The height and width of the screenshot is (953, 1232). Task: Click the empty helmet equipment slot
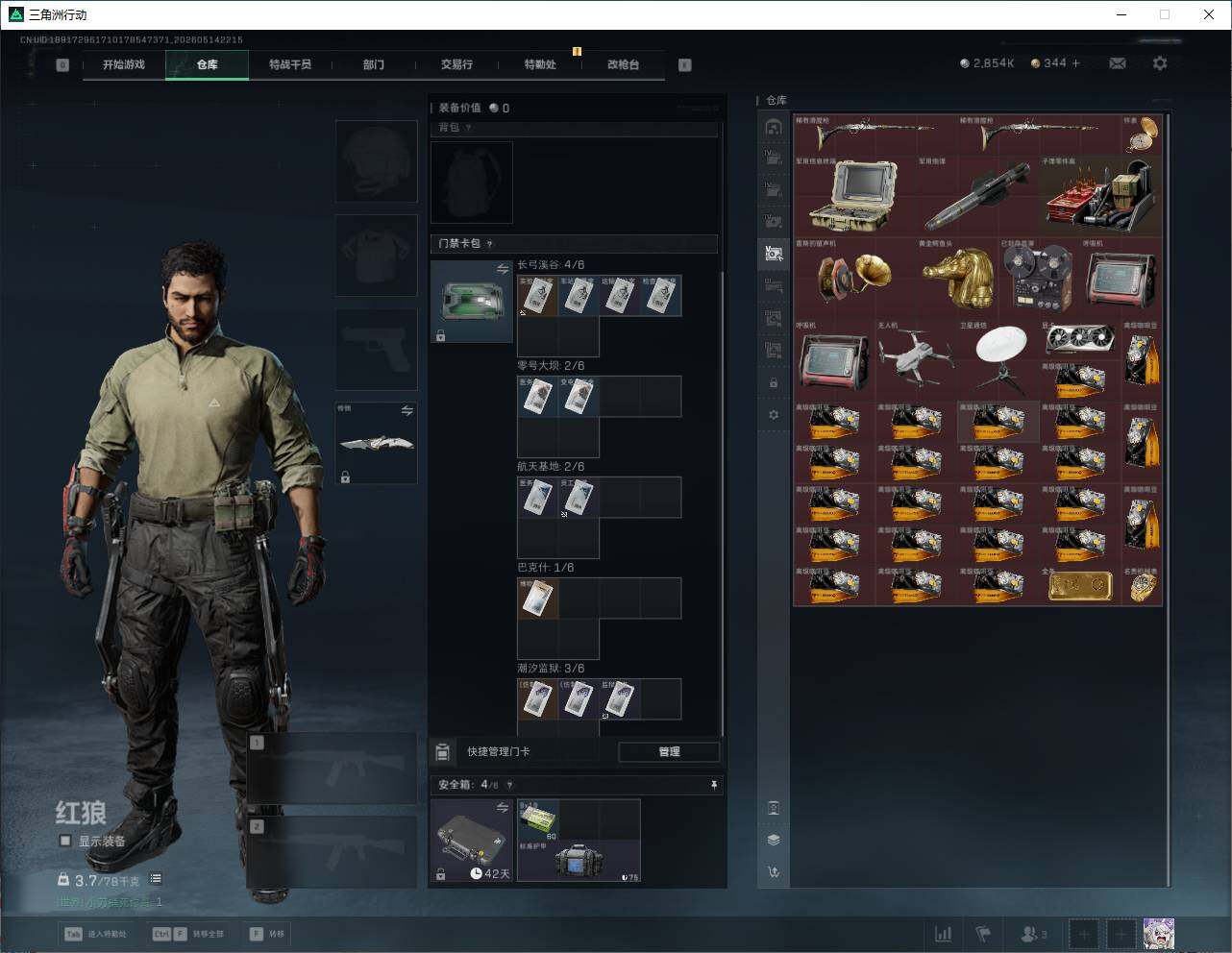coord(377,161)
